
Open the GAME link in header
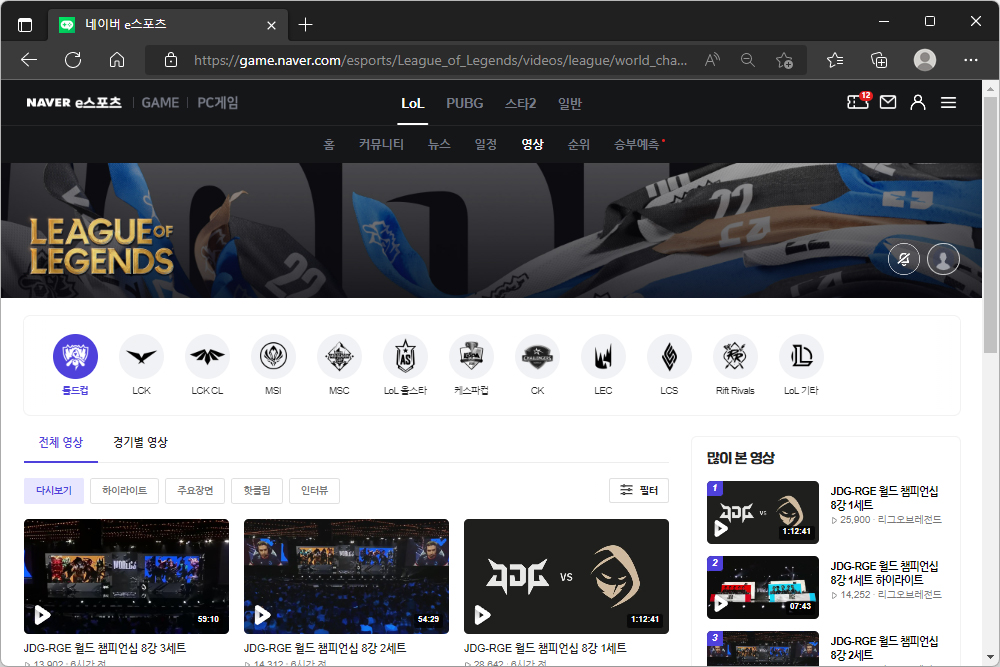pos(160,103)
